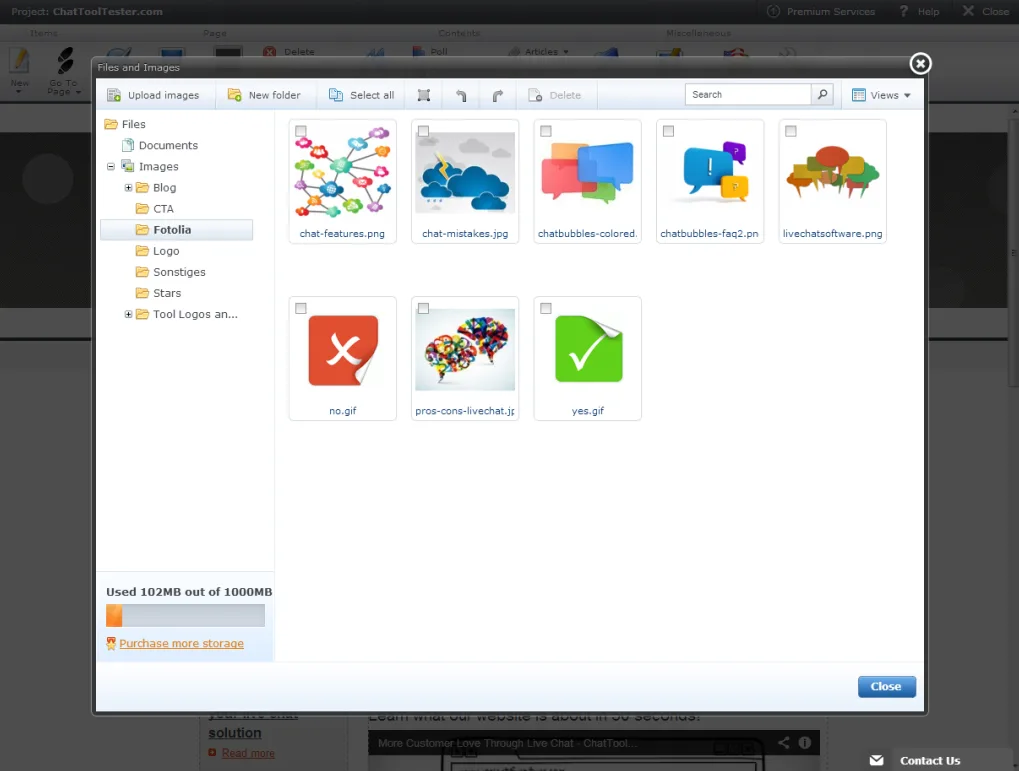
Task: Rotate image left icon
Action: tap(461, 96)
